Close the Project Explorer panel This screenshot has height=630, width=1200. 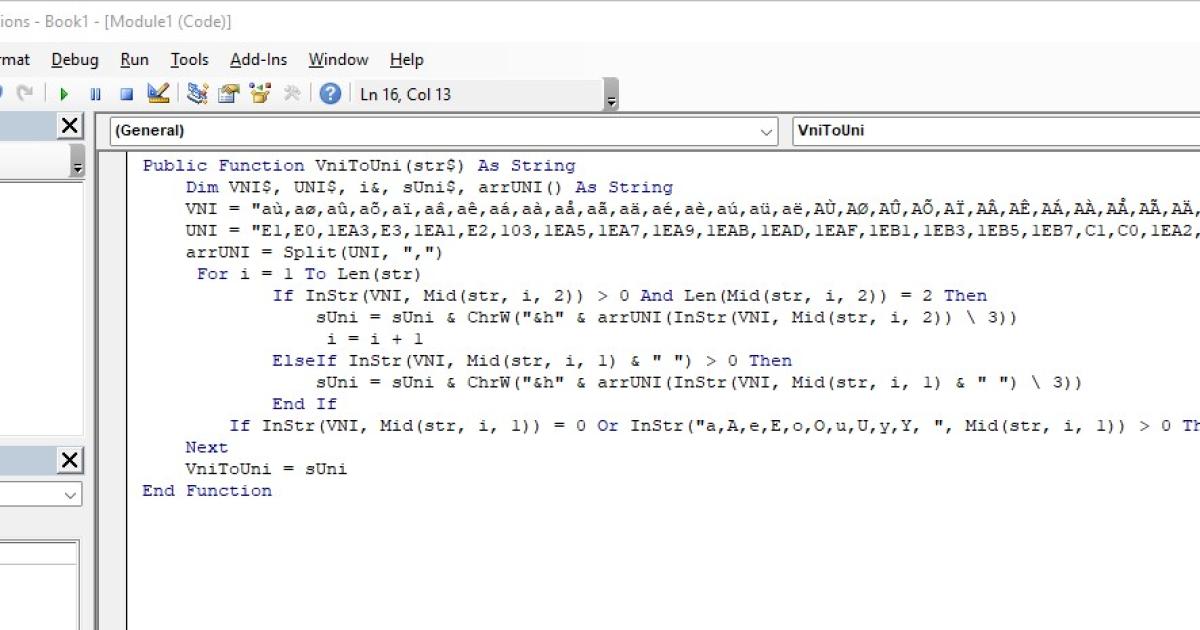(x=68, y=126)
